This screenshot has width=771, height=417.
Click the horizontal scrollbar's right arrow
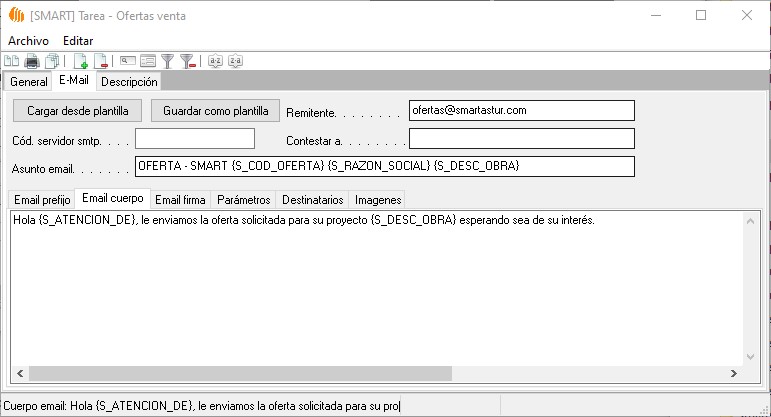[734, 373]
